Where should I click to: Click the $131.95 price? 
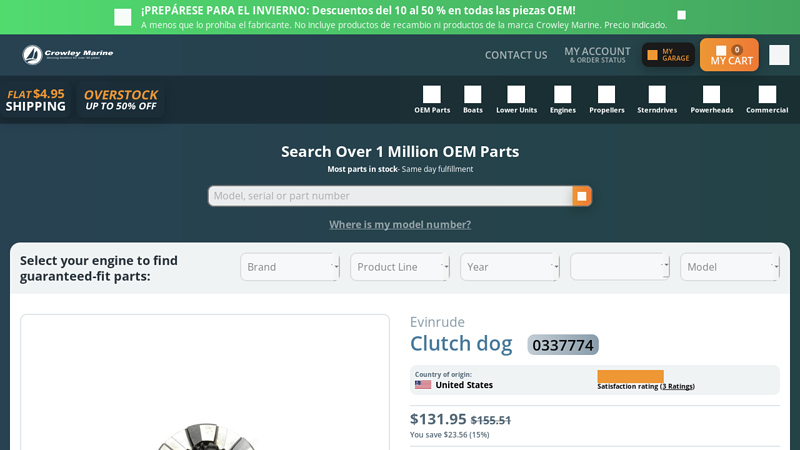(438, 419)
